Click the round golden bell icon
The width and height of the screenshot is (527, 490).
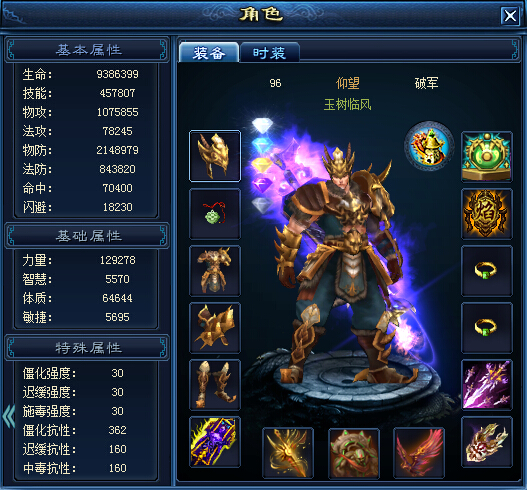pos(429,146)
